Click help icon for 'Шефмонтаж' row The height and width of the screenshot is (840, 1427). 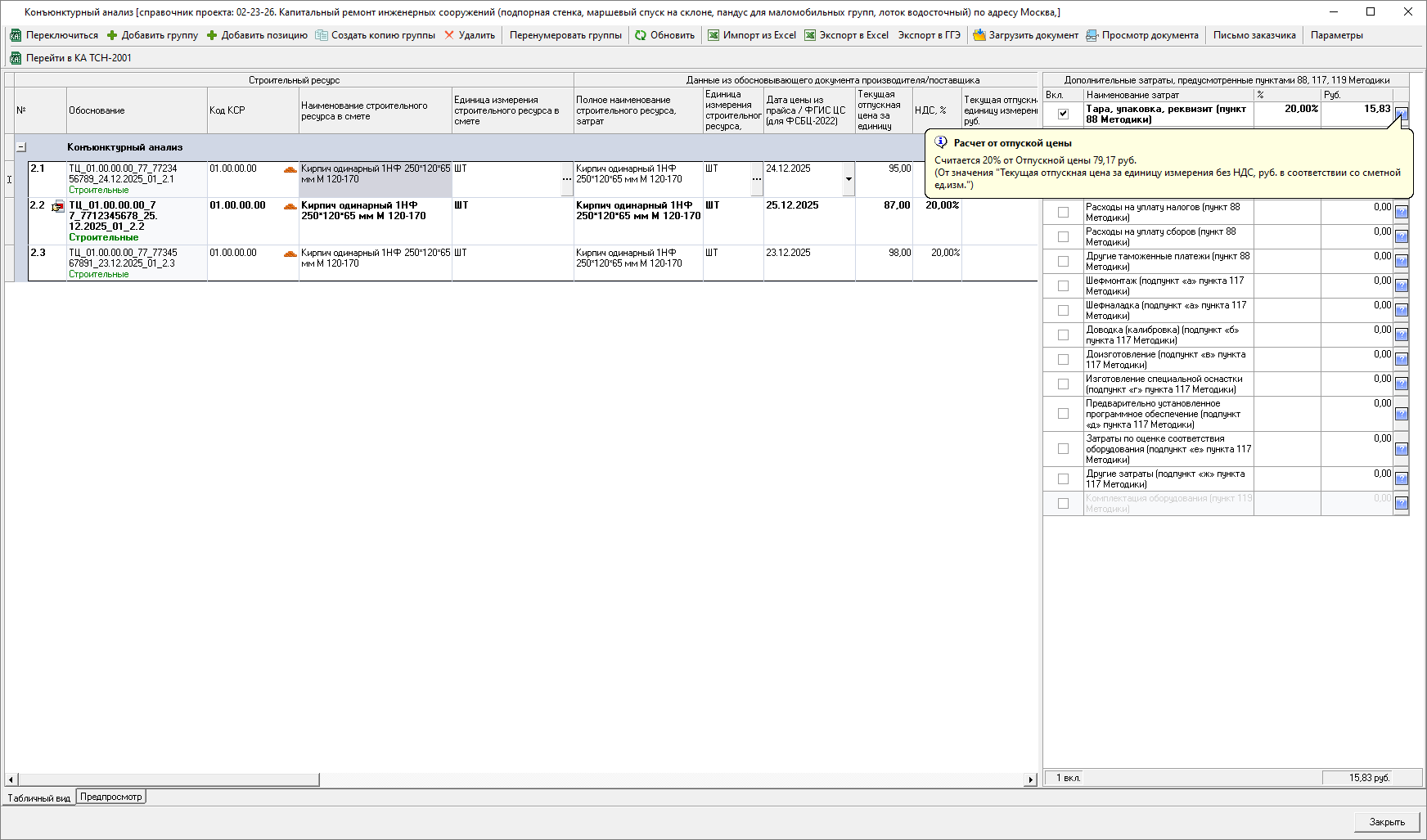click(1401, 285)
